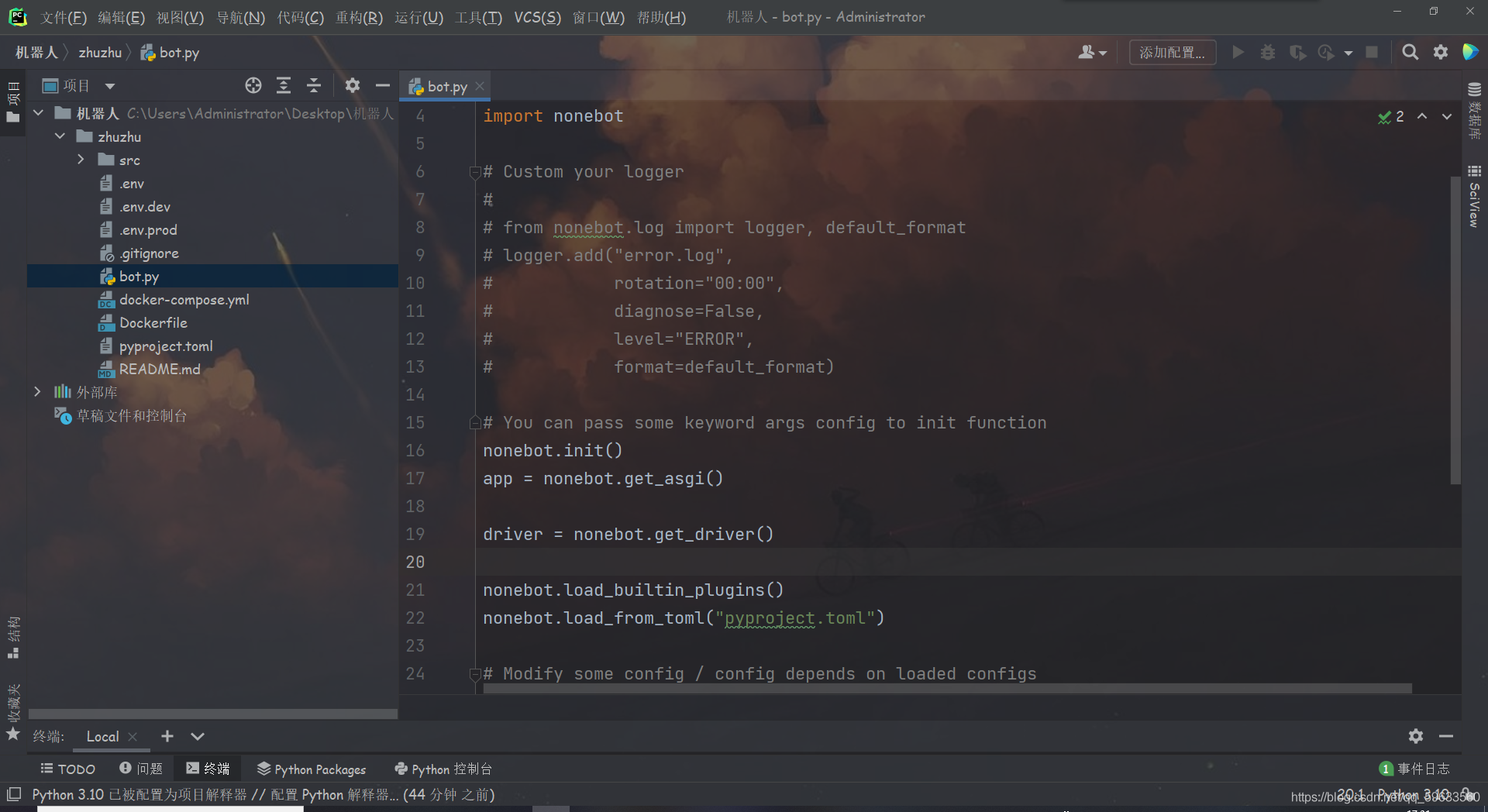Image resolution: width=1488 pixels, height=812 pixels.
Task: Open the 问题 problems tool window
Action: click(x=141, y=769)
